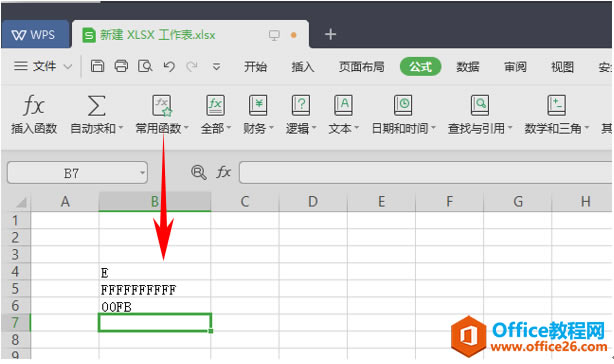This screenshot has width=614, height=364.
Task: Switch to the 插入 (Insert) ribbon tab
Action: [x=302, y=67]
